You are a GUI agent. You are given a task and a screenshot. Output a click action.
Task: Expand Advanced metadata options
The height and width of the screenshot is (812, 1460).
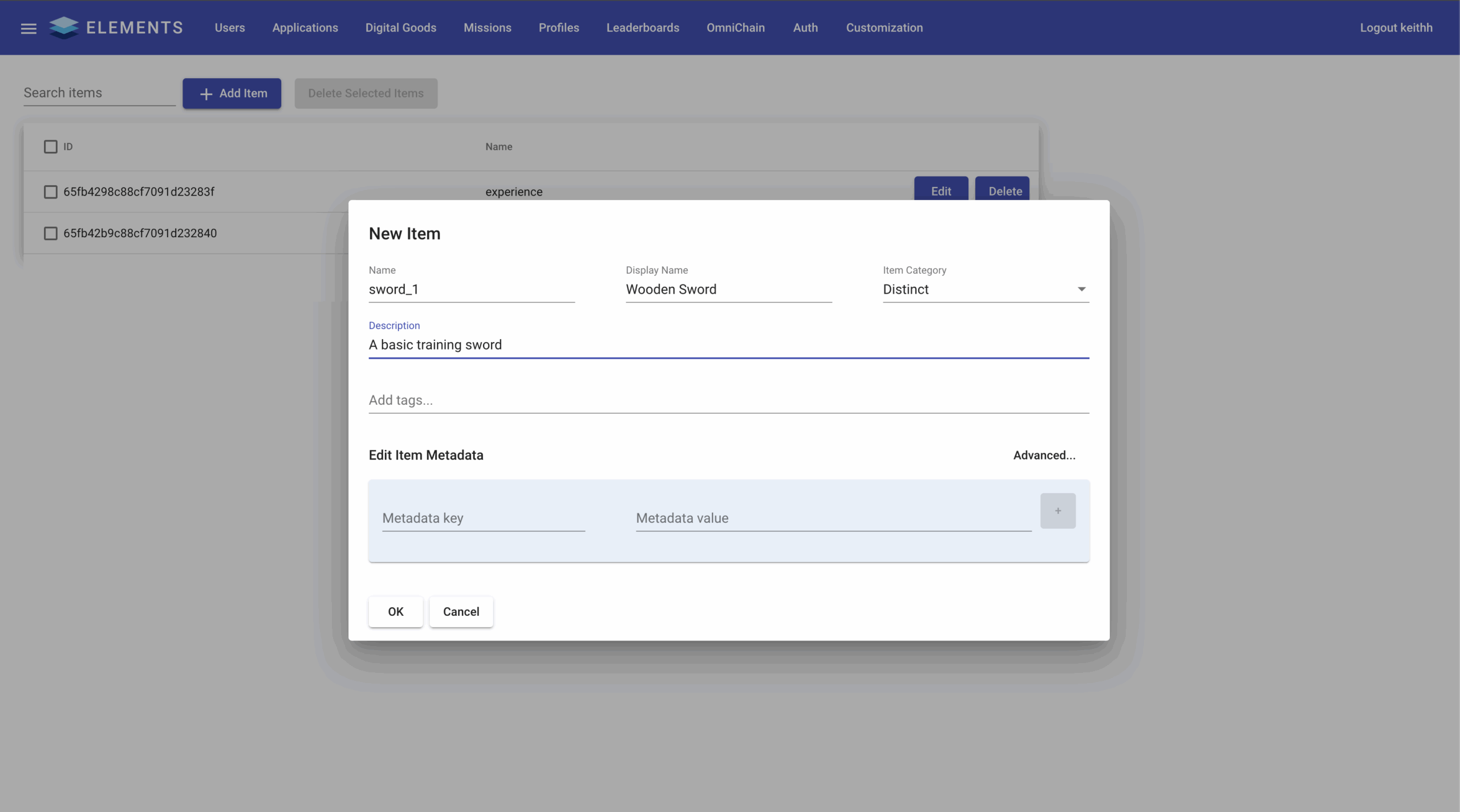(1044, 455)
